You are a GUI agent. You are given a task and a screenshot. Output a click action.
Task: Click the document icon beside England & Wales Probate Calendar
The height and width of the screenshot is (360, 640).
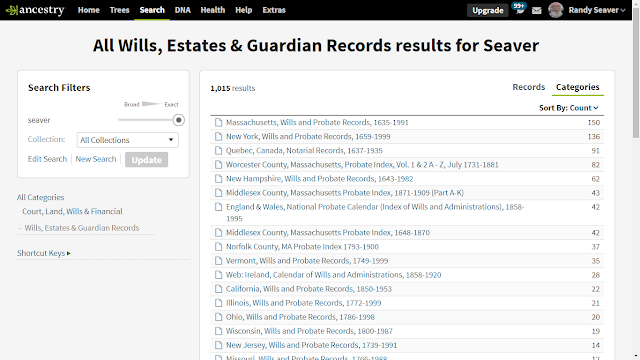219,207
